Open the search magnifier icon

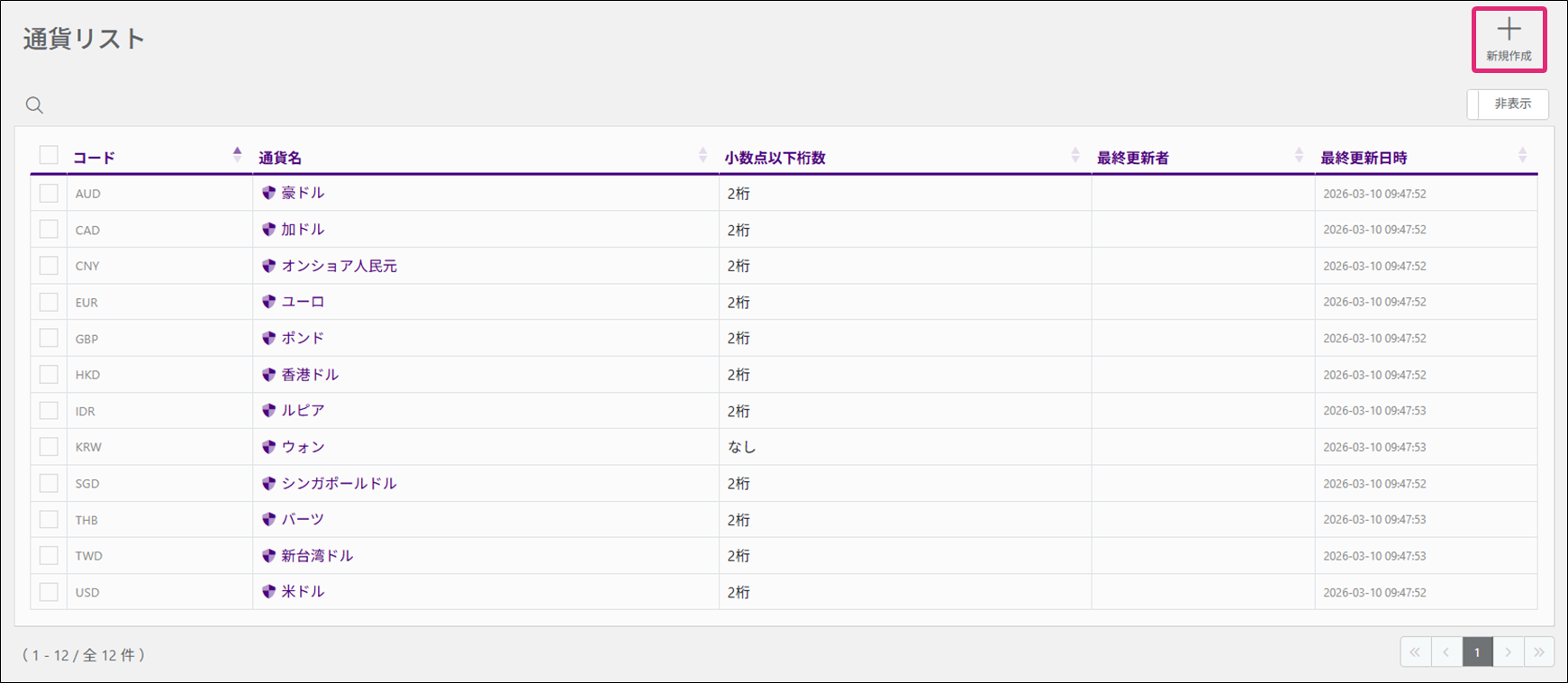[34, 105]
